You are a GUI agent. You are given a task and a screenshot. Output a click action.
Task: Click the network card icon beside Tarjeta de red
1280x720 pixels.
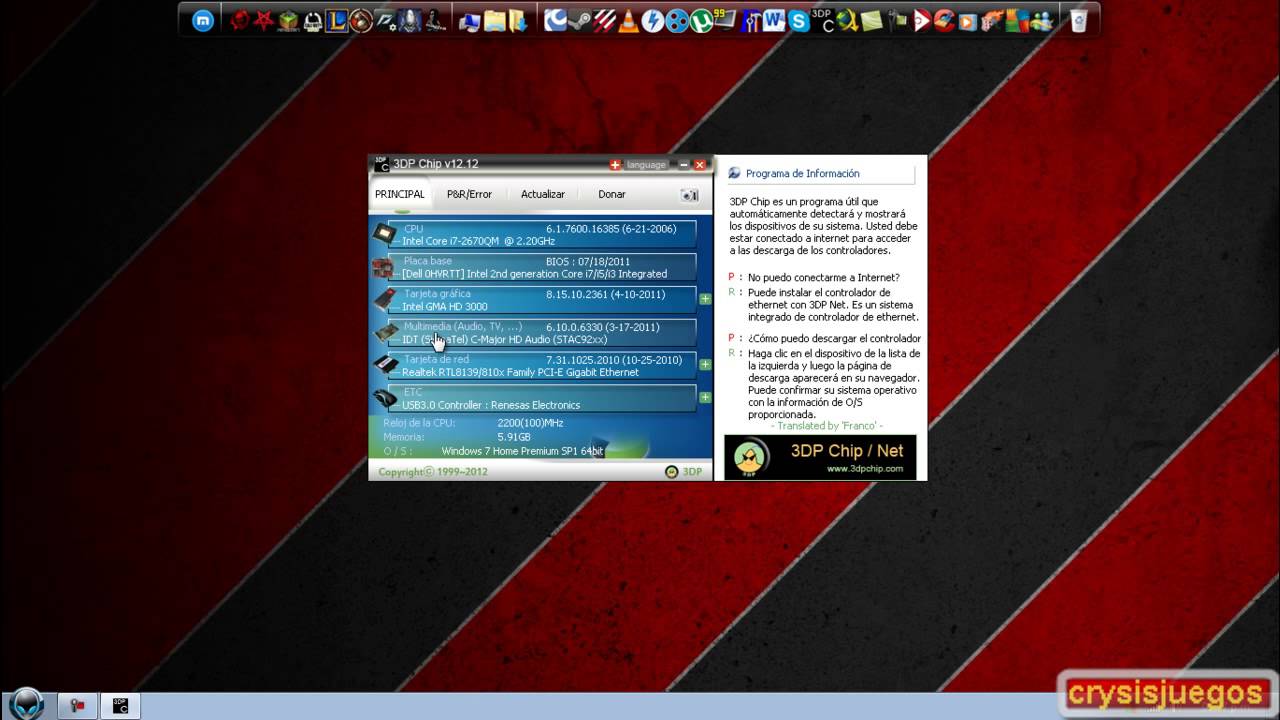384,365
